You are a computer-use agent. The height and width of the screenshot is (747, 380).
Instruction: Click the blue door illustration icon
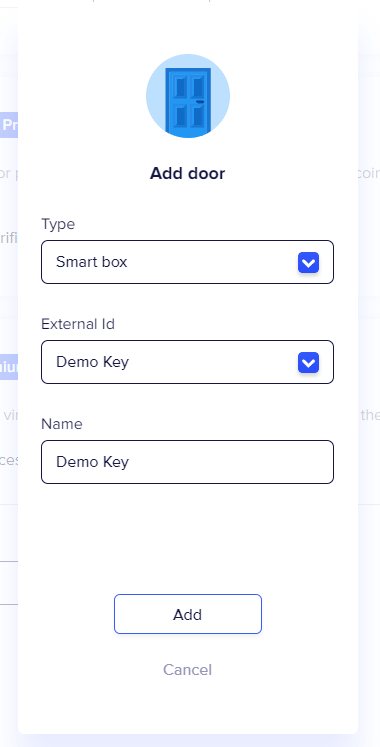(188, 101)
